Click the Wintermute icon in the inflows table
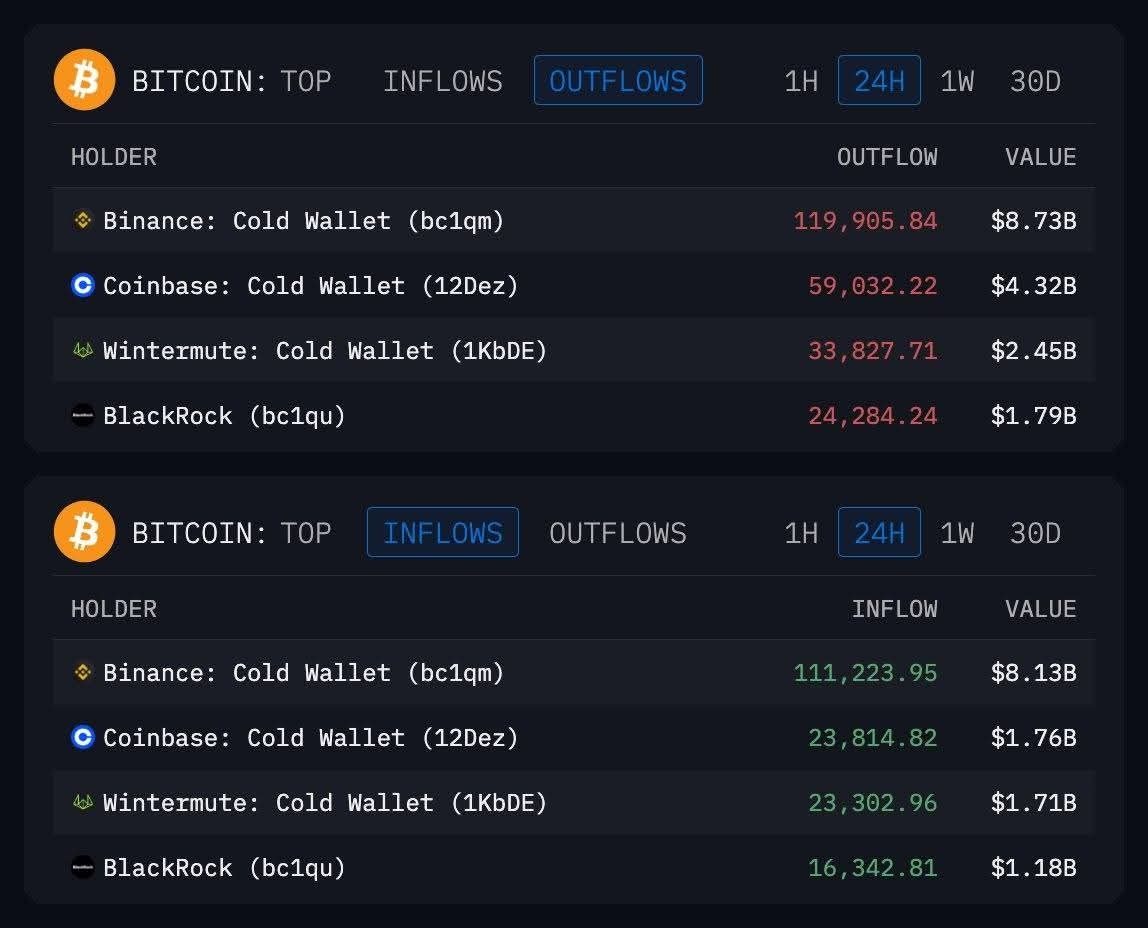The height and width of the screenshot is (928, 1148). pos(83,803)
